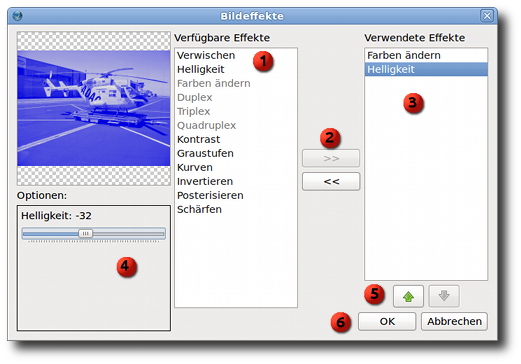Select Farben ändern in Verwendete Effekte
The width and height of the screenshot is (521, 364).
coord(426,55)
